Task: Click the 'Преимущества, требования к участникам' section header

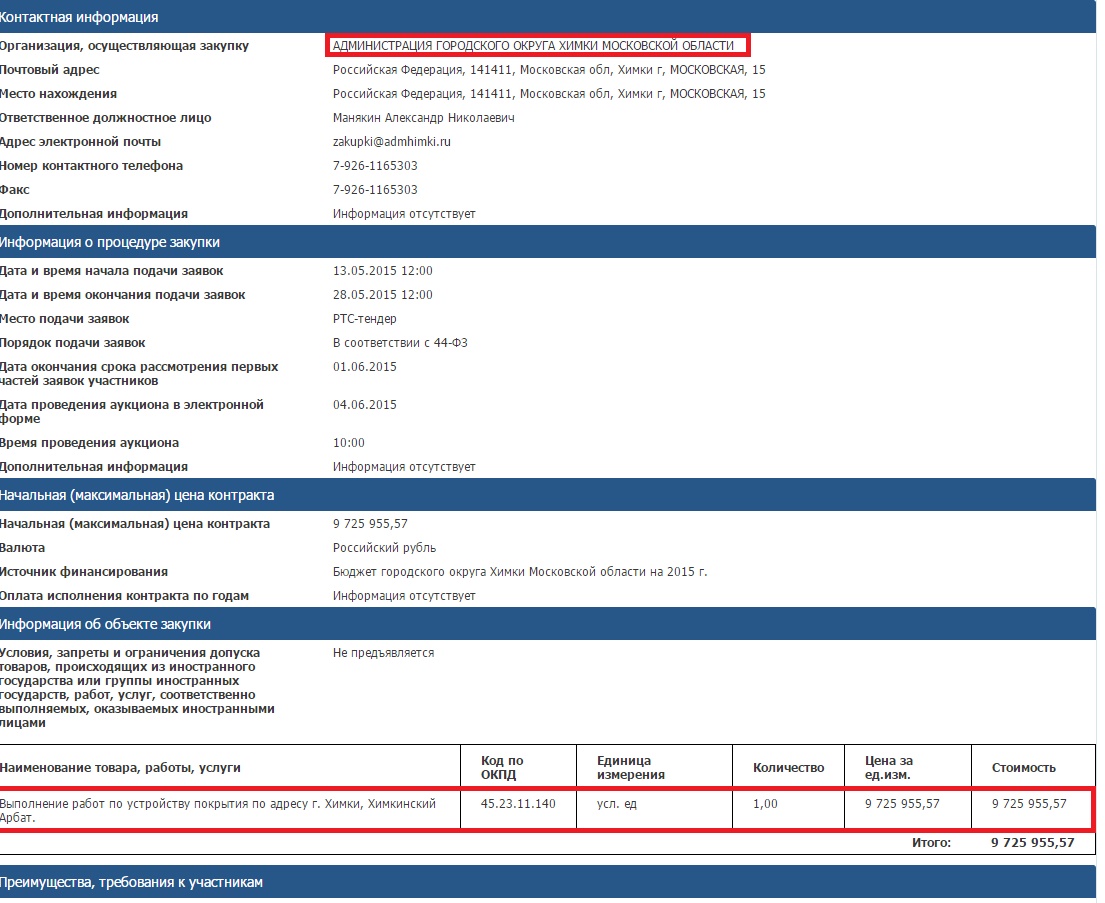Action: [131, 882]
